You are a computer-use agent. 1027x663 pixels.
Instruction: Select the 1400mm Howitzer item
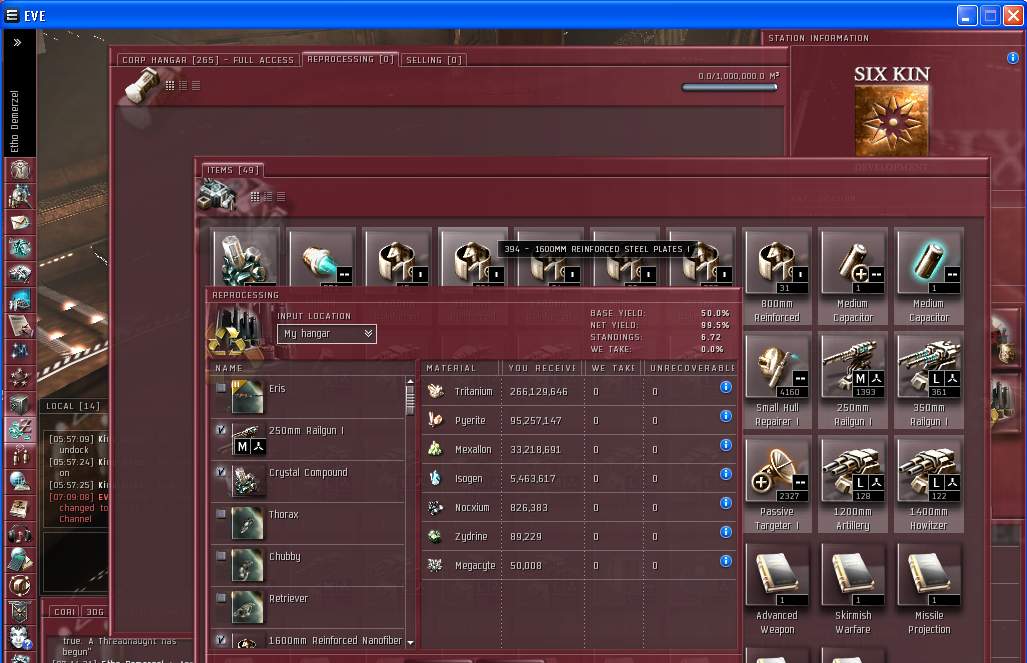coord(929,485)
